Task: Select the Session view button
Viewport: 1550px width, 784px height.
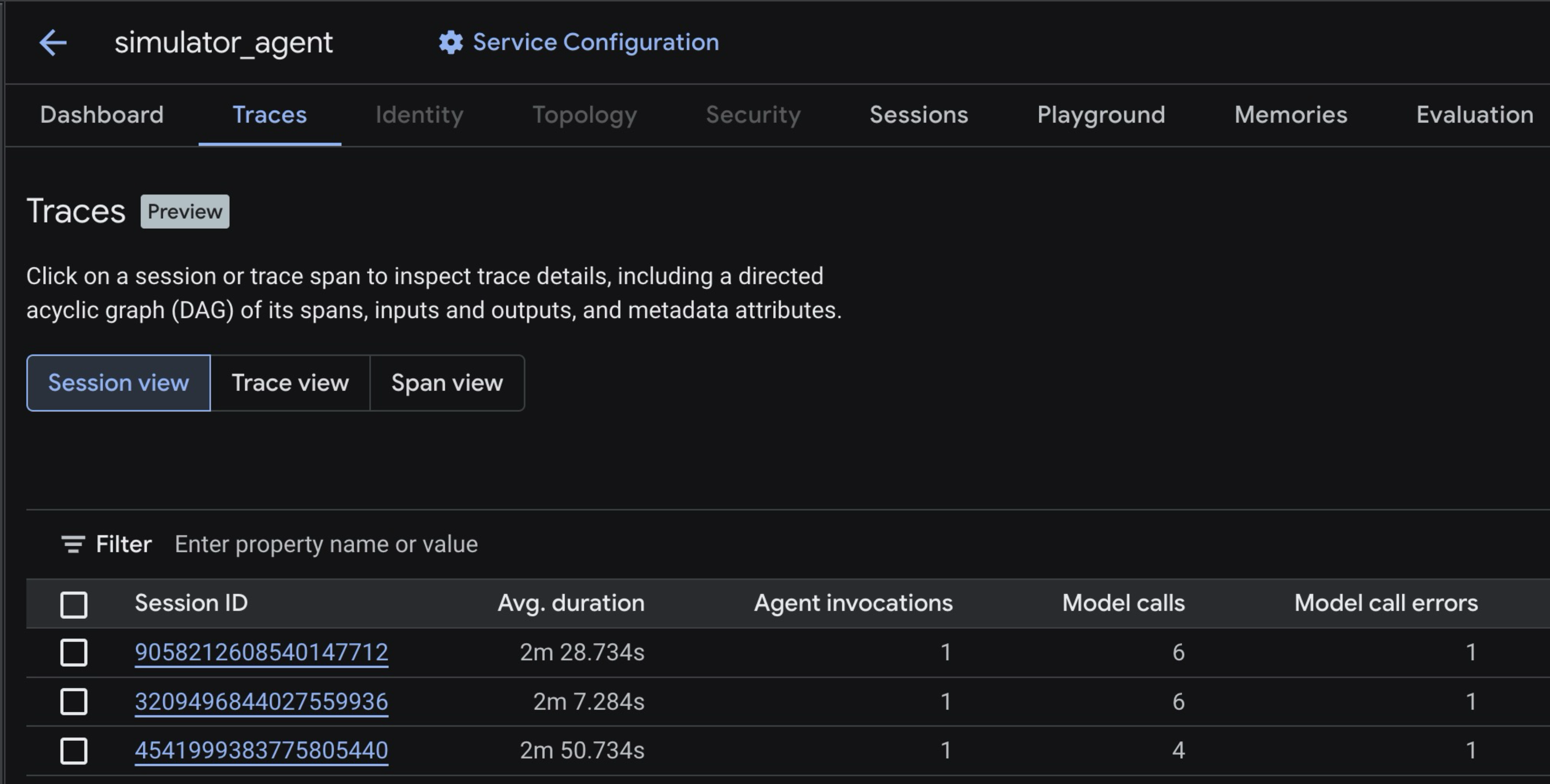Action: [x=119, y=383]
